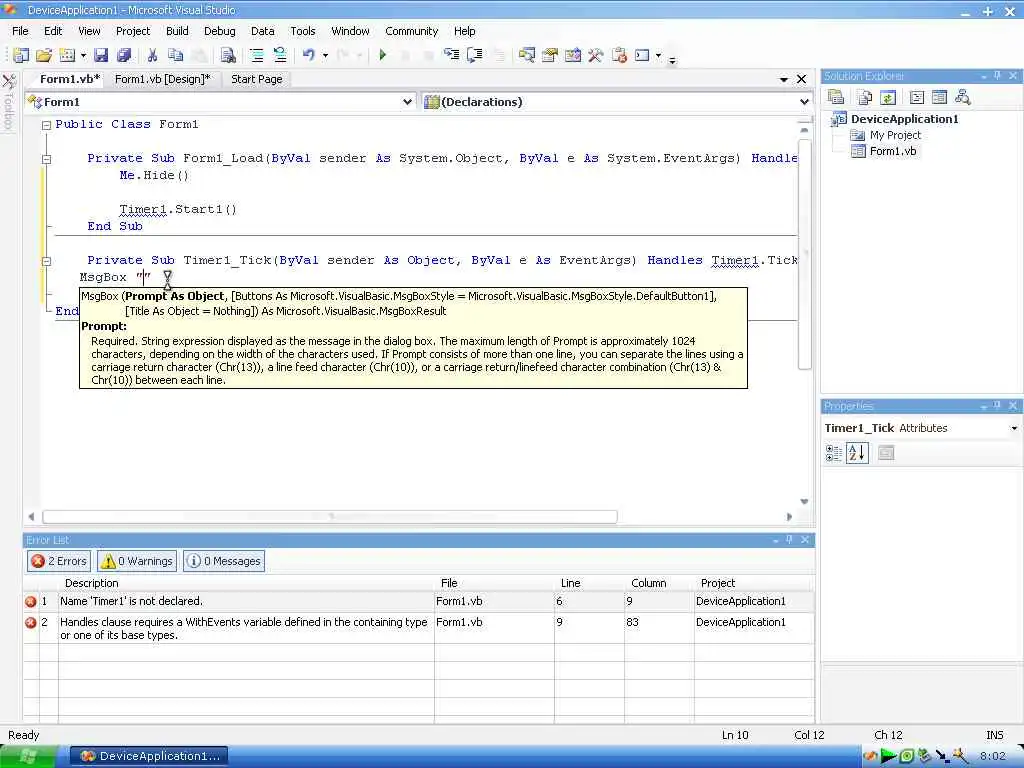The height and width of the screenshot is (768, 1024).
Task: Click the View Designer icon in Solution Explorer
Action: pyautogui.click(x=940, y=97)
